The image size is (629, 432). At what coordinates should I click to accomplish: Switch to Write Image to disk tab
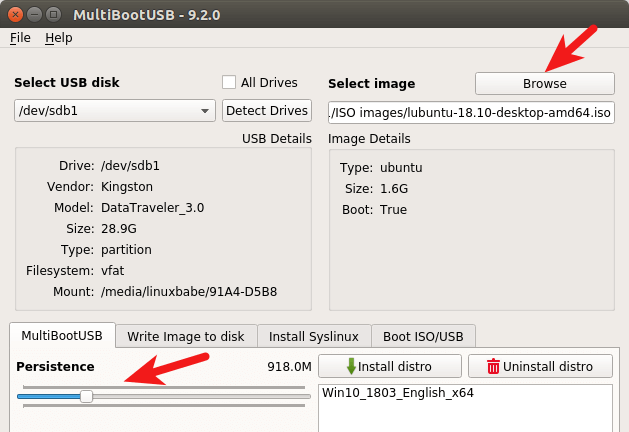pyautogui.click(x=186, y=336)
